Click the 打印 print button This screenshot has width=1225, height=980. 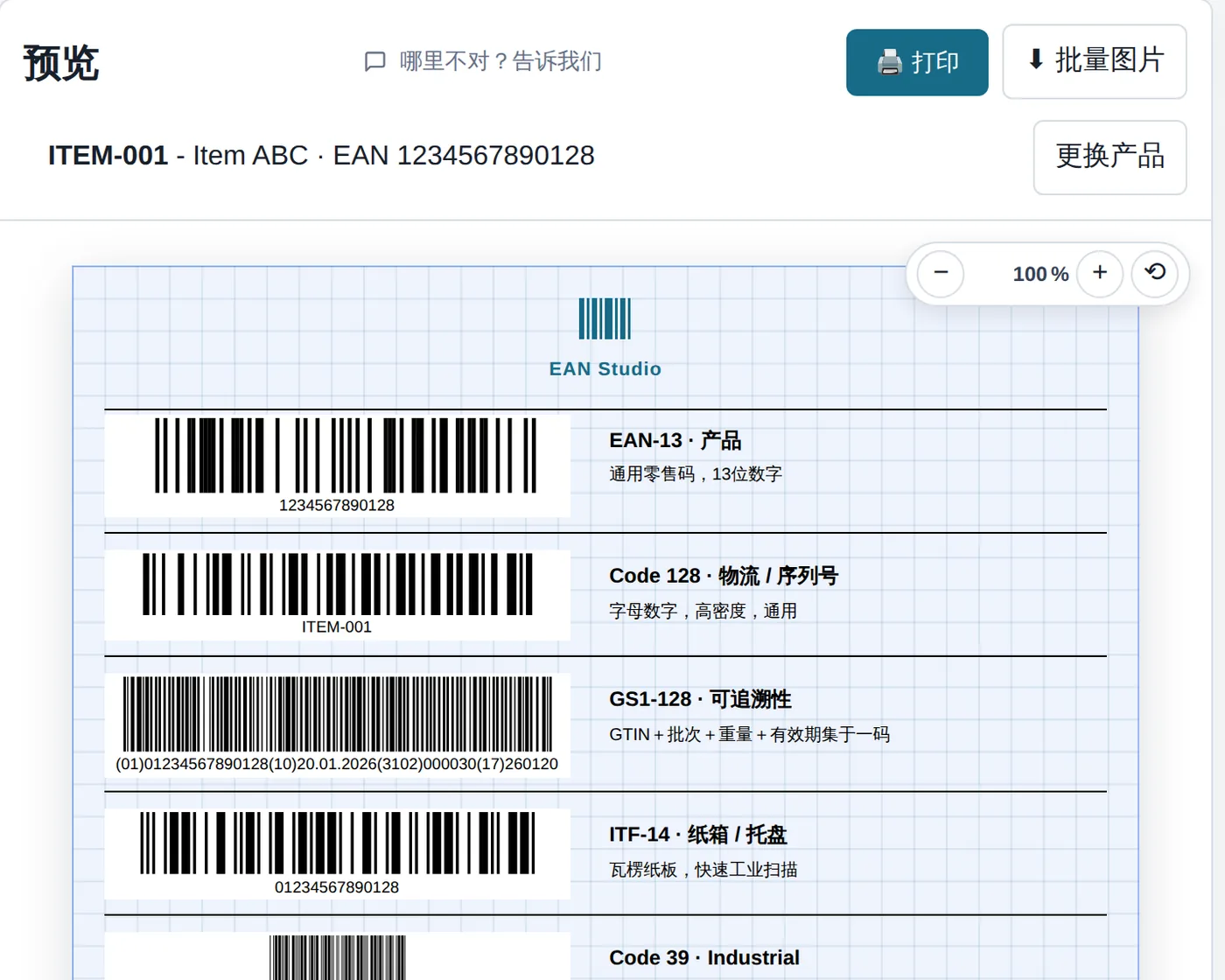[917, 62]
